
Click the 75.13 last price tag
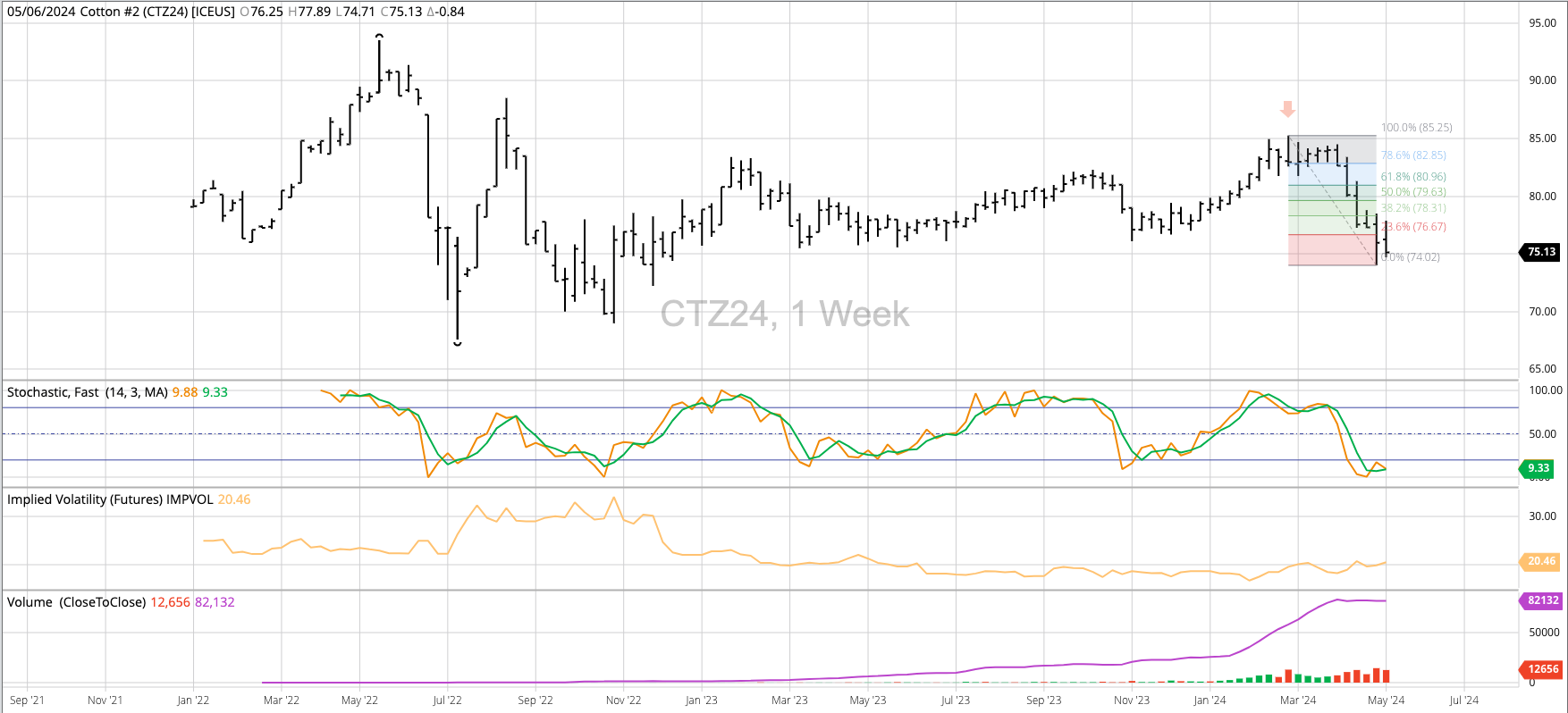coord(1540,252)
